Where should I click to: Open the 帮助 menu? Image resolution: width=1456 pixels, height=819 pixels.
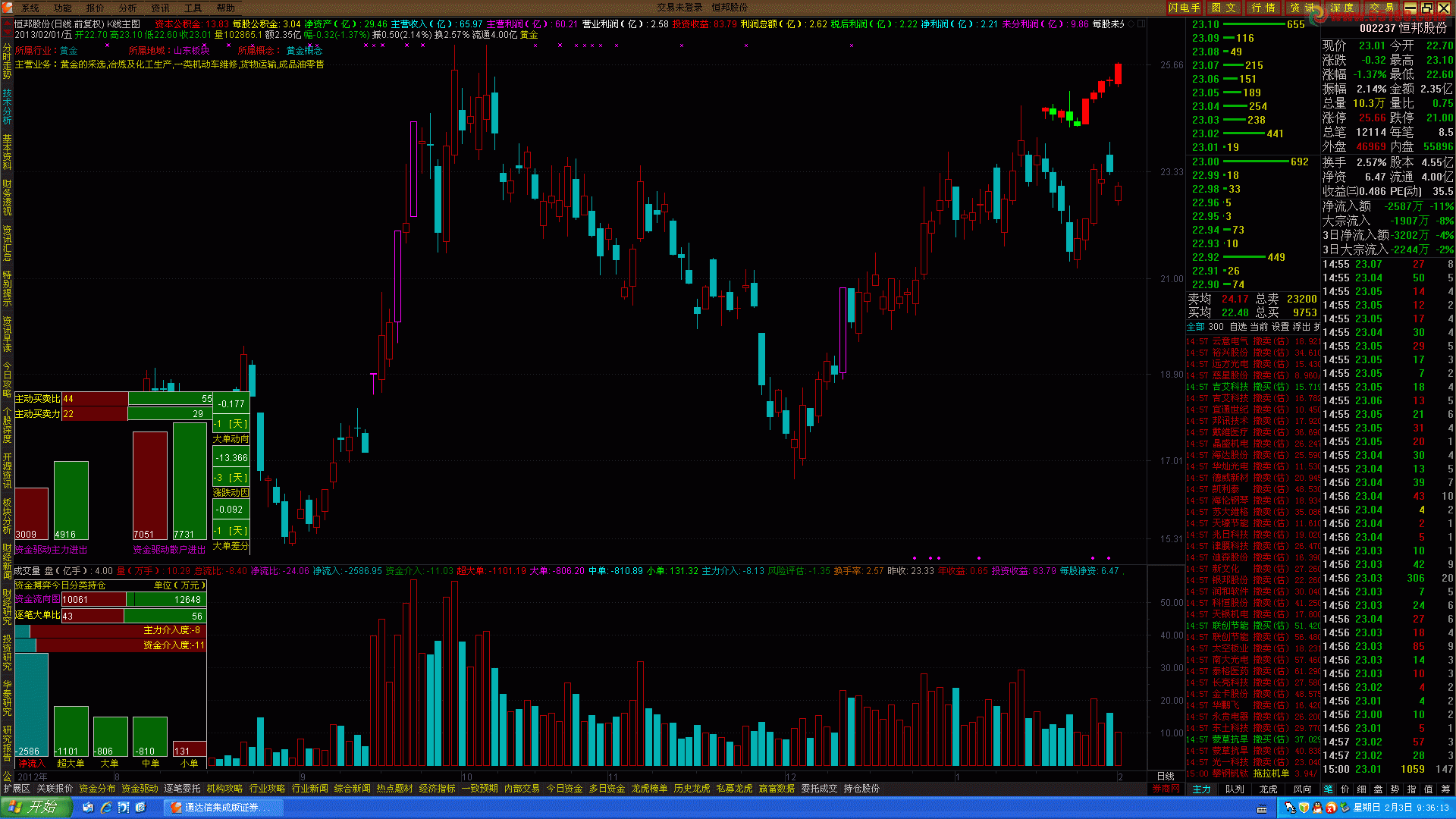225,8
